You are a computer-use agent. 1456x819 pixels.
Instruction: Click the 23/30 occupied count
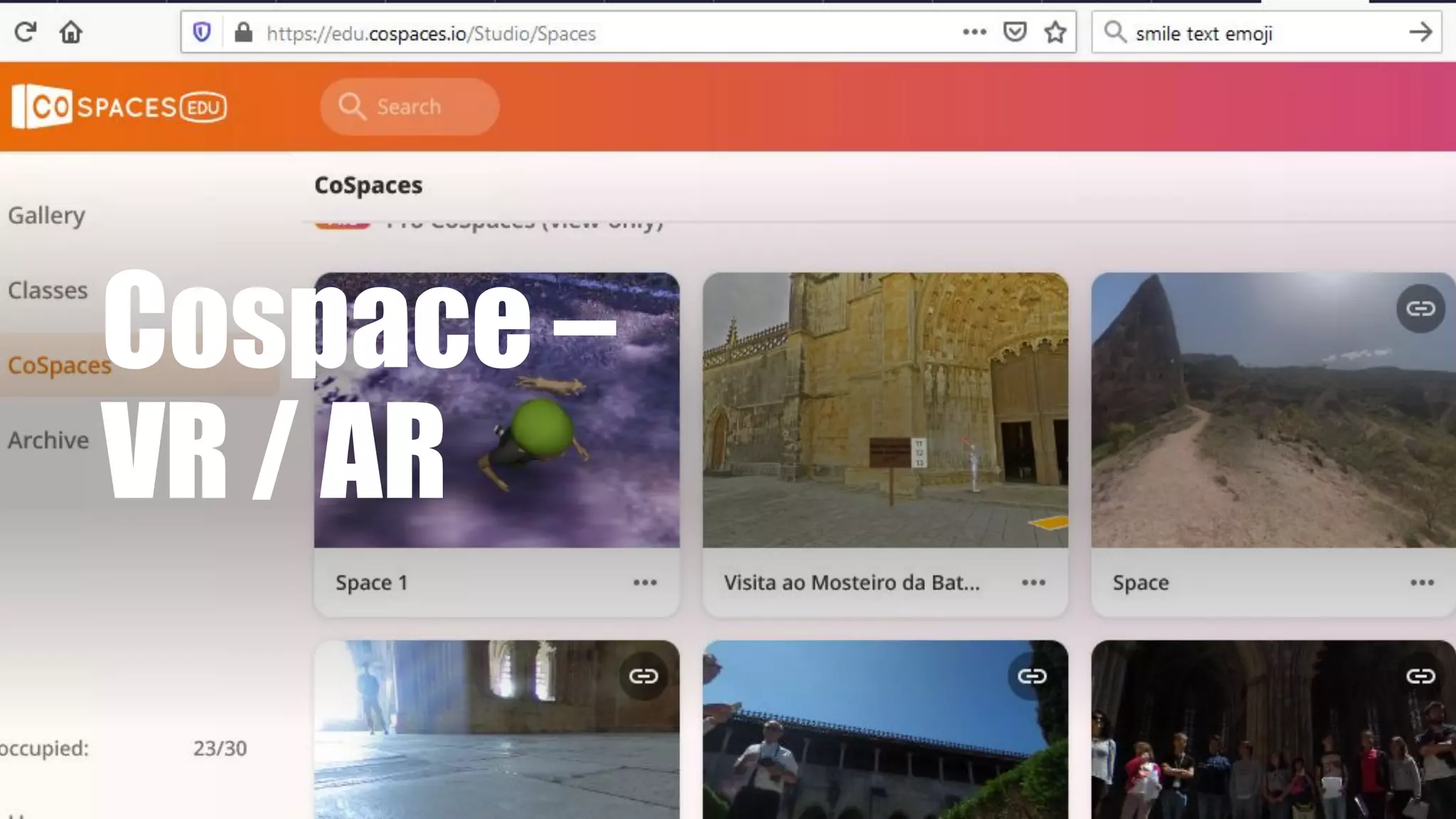(220, 748)
